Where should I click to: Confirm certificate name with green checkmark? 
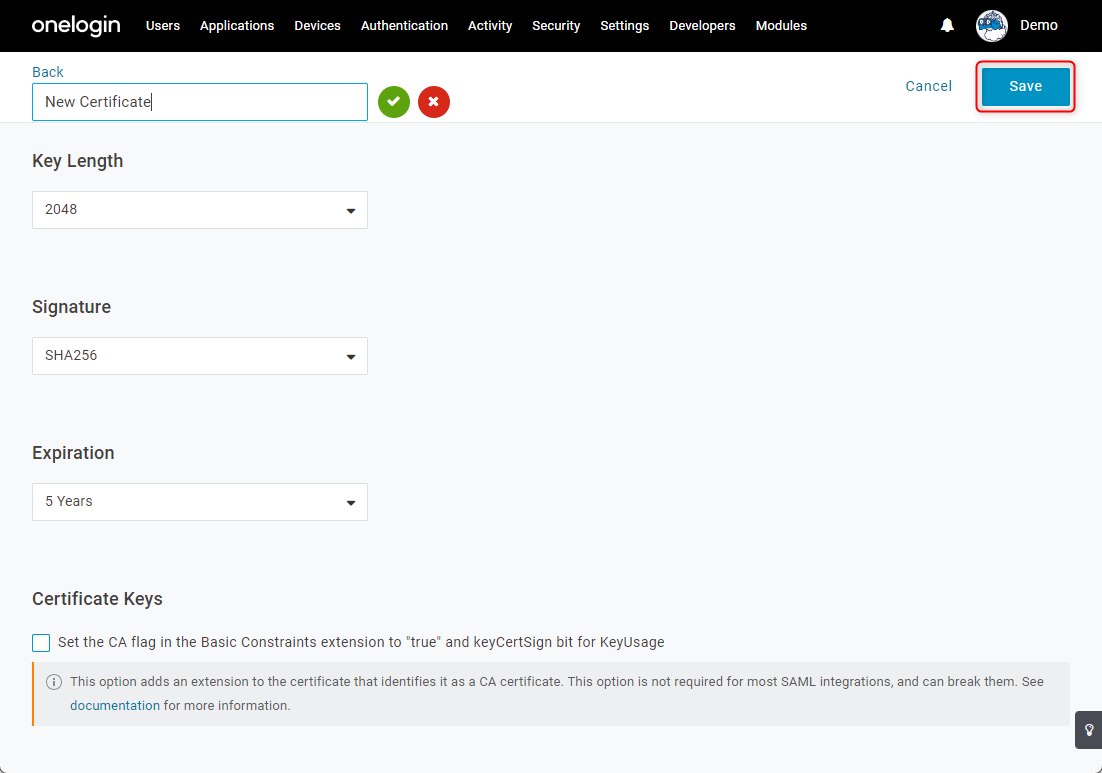click(394, 102)
